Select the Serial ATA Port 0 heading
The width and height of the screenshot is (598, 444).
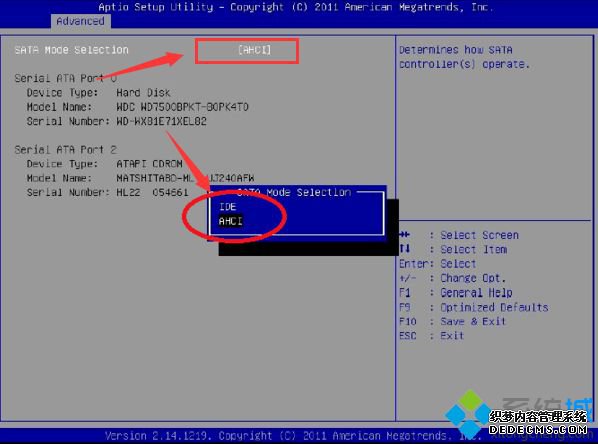[x=65, y=78]
